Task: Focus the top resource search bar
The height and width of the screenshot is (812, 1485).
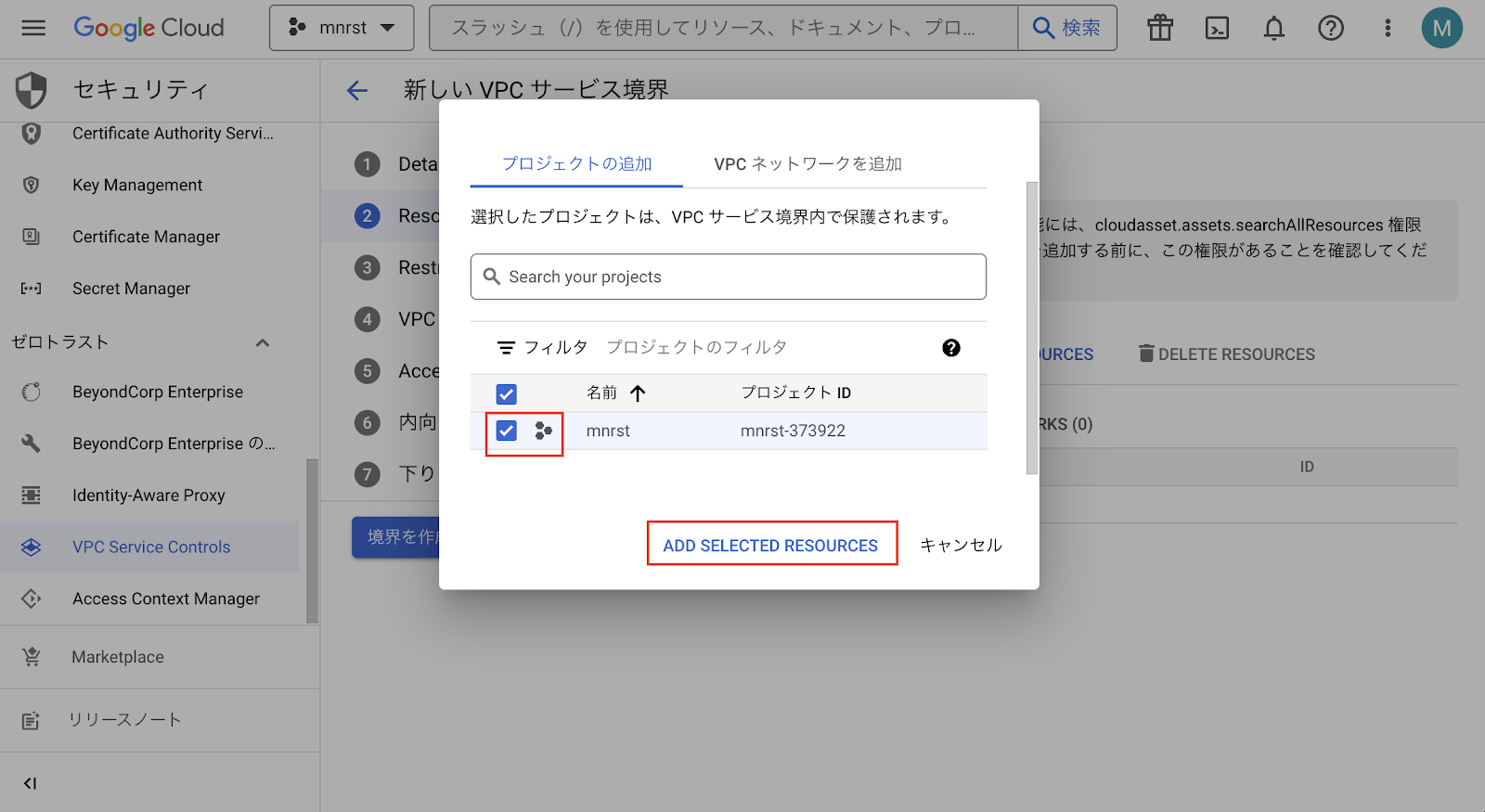Action: 723,28
